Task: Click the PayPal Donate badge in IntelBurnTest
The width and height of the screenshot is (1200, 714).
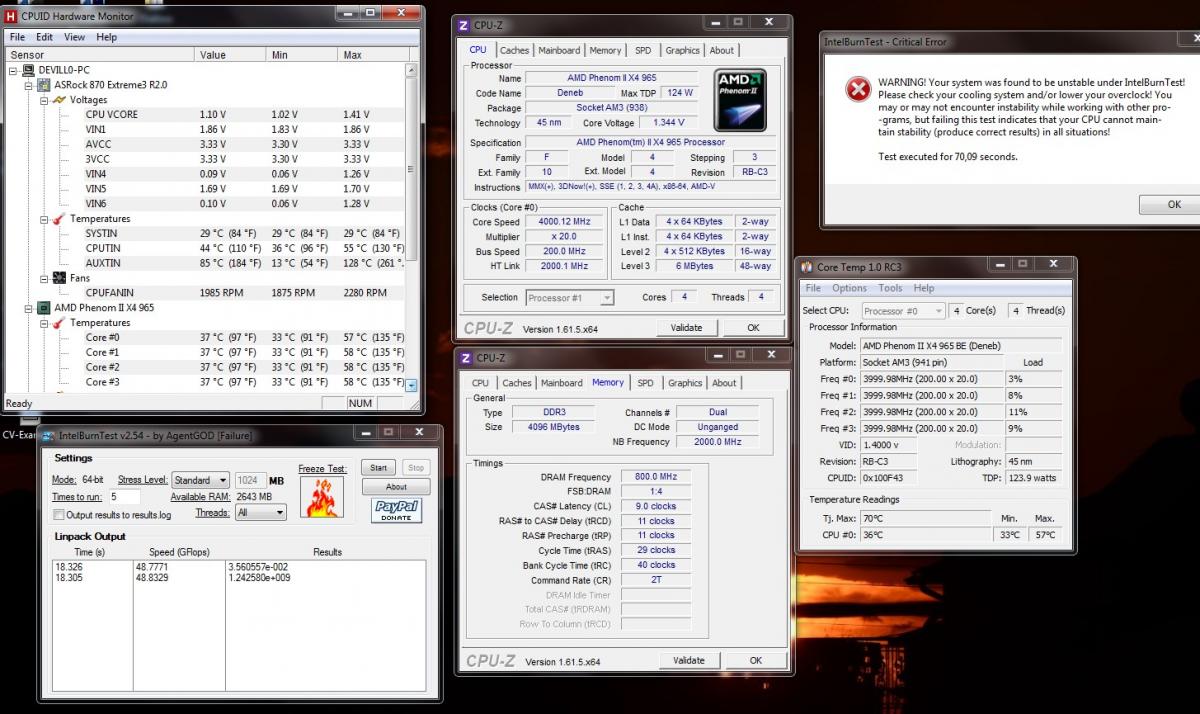Action: 395,510
